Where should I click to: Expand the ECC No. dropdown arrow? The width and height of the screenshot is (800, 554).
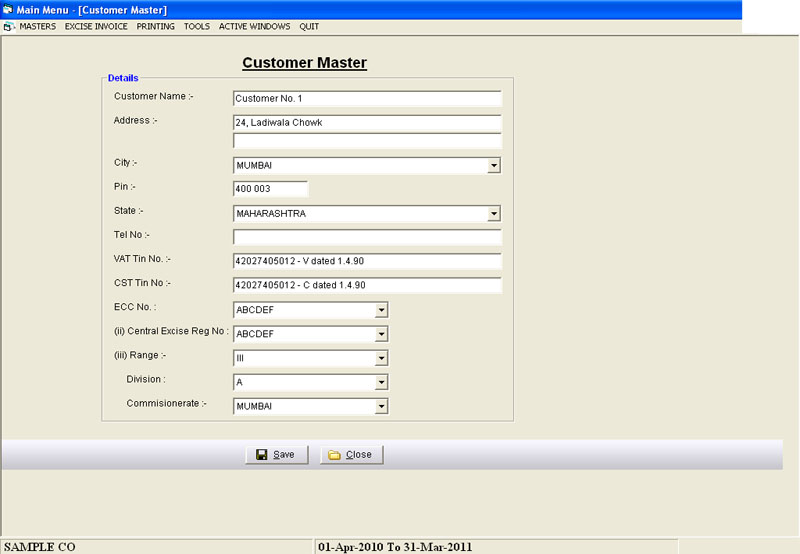coord(381,310)
